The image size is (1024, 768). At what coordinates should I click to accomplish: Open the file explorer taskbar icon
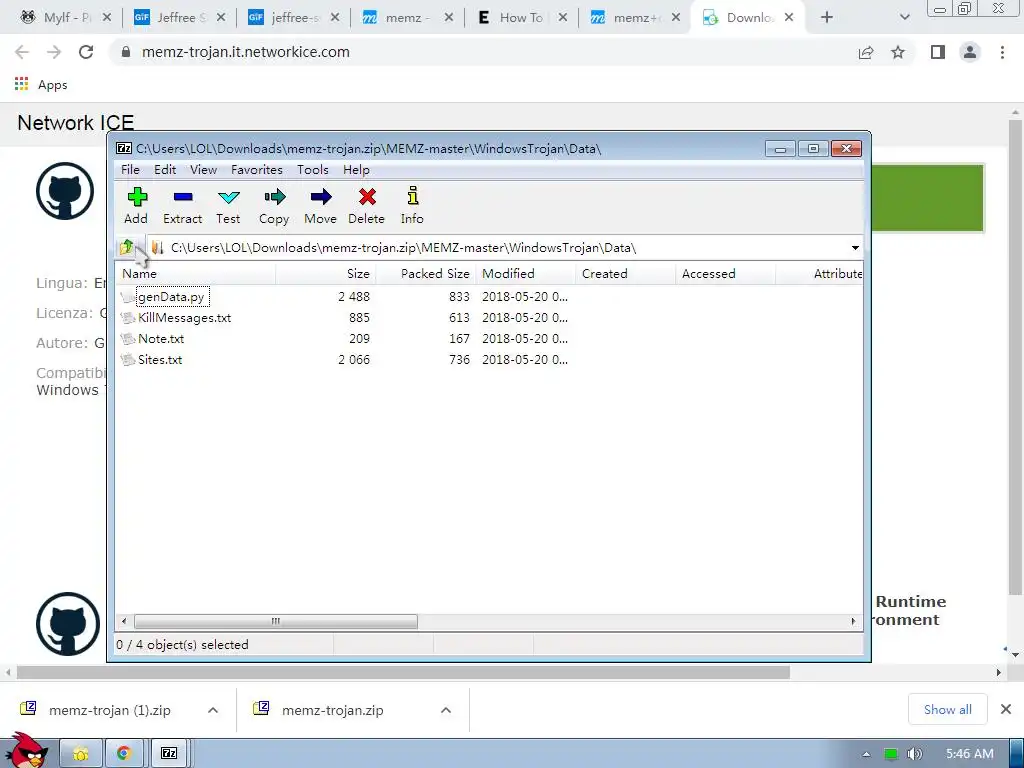(x=81, y=754)
